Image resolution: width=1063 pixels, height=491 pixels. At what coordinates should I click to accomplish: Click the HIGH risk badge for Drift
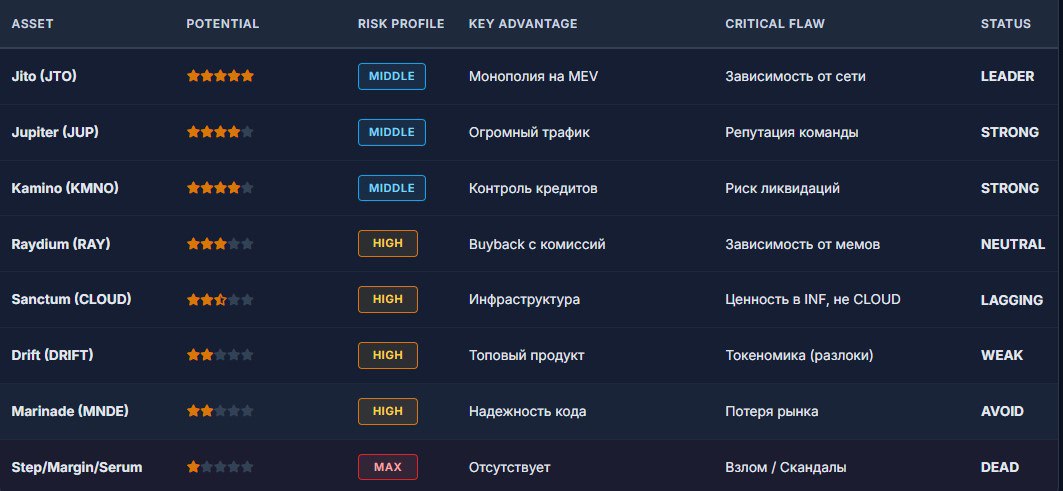(388, 355)
